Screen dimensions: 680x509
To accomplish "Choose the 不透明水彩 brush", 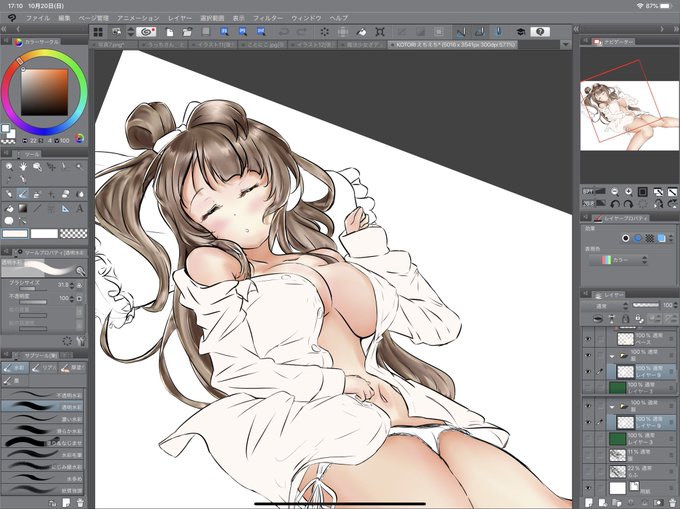I will coord(42,395).
